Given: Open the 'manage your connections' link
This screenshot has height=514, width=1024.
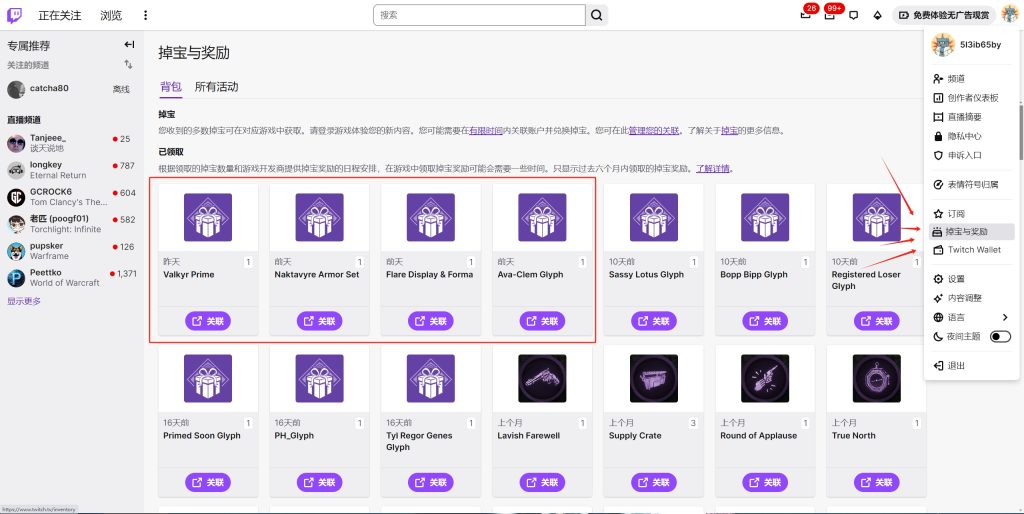Looking at the screenshot, I should coord(654,131).
